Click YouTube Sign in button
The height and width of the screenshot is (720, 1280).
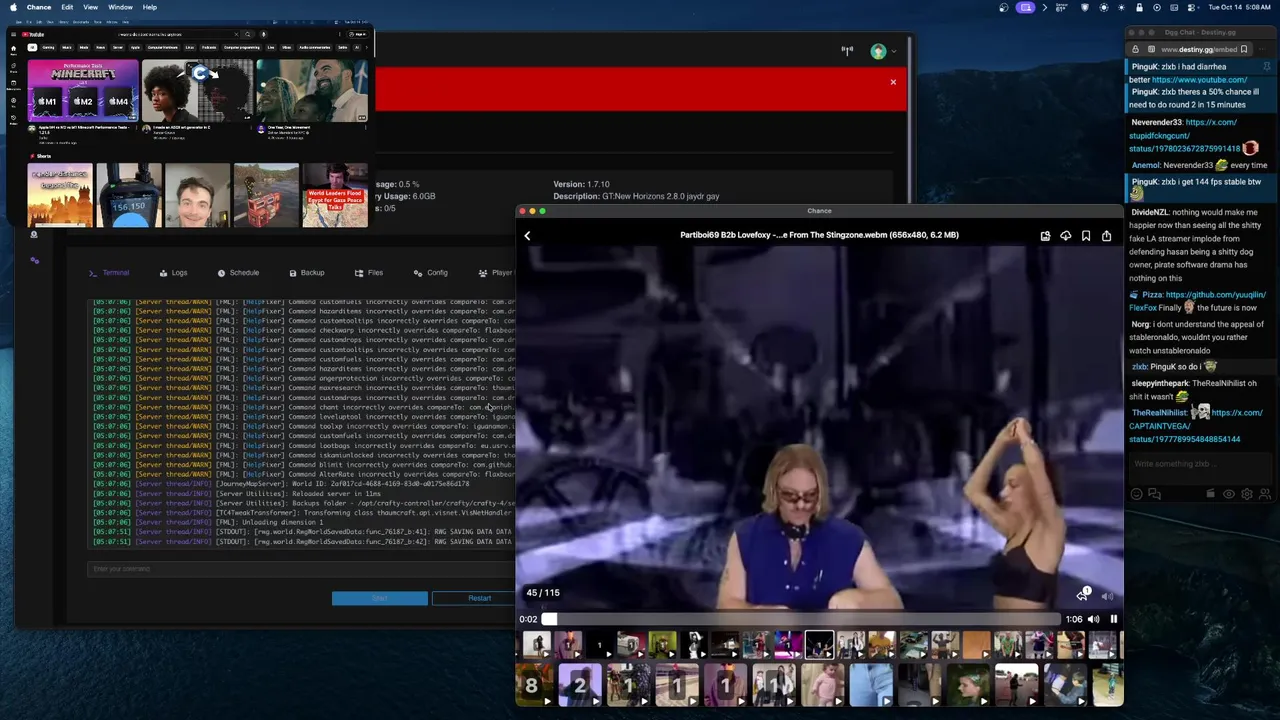(358, 34)
